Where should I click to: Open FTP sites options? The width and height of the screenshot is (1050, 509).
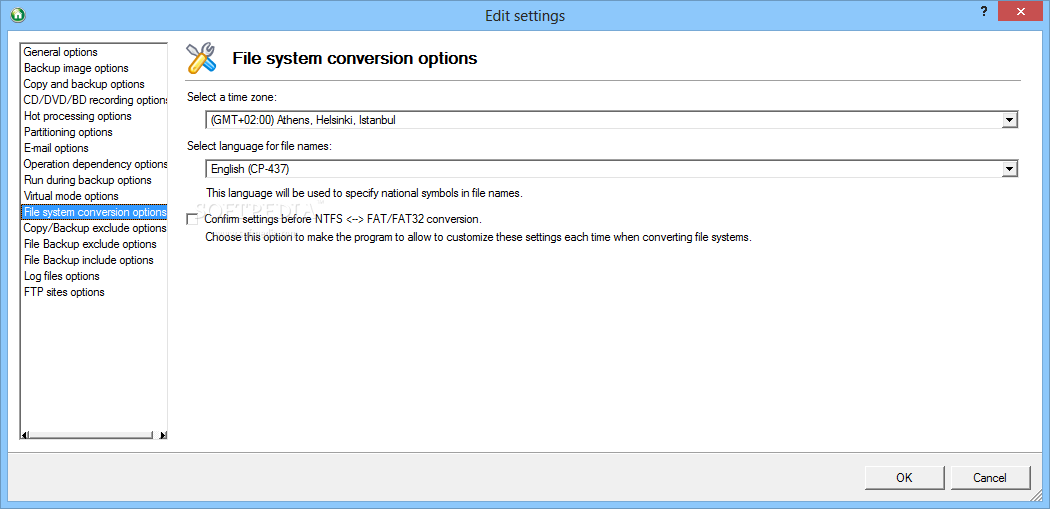click(x=94, y=292)
